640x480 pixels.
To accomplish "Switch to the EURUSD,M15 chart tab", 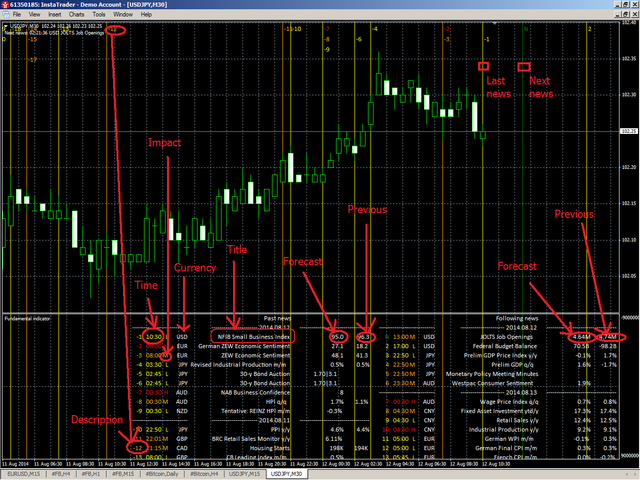I will point(24,474).
